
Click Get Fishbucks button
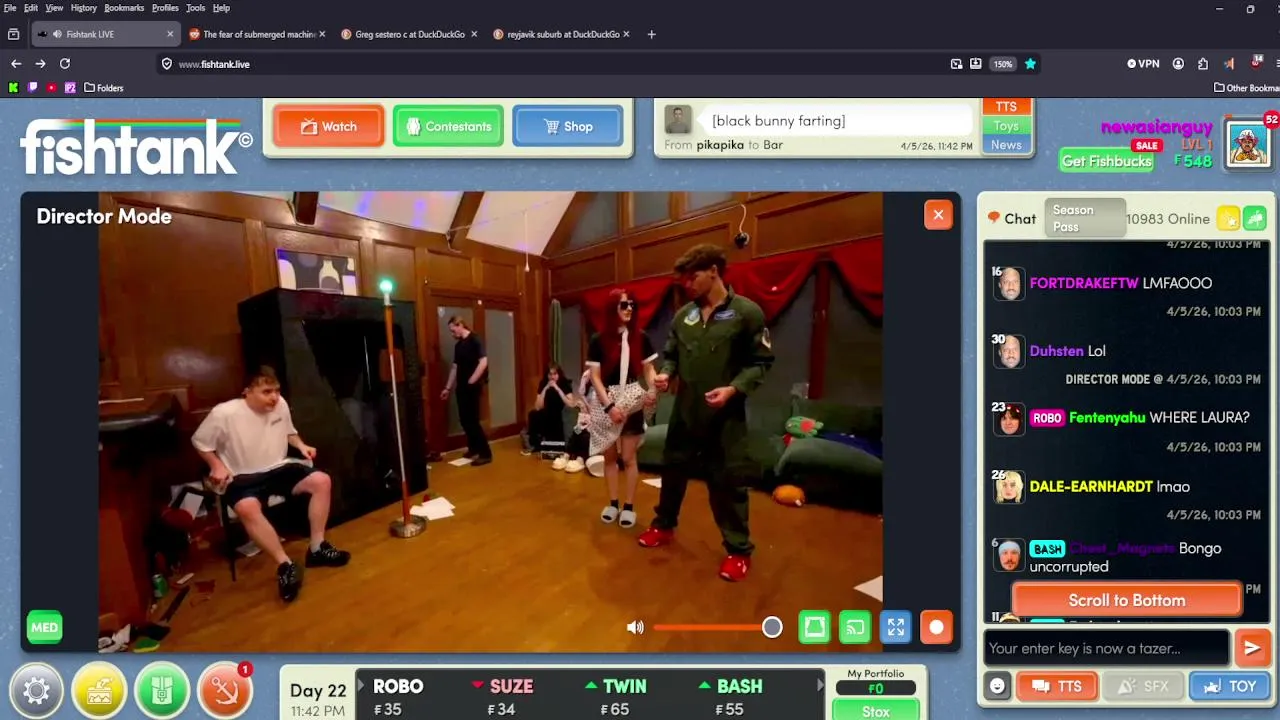[1107, 161]
